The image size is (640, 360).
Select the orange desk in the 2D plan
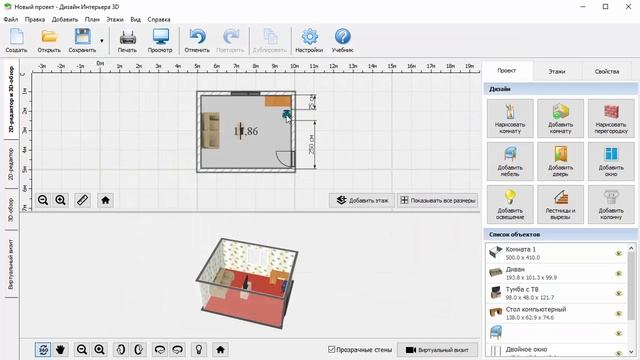coord(278,101)
